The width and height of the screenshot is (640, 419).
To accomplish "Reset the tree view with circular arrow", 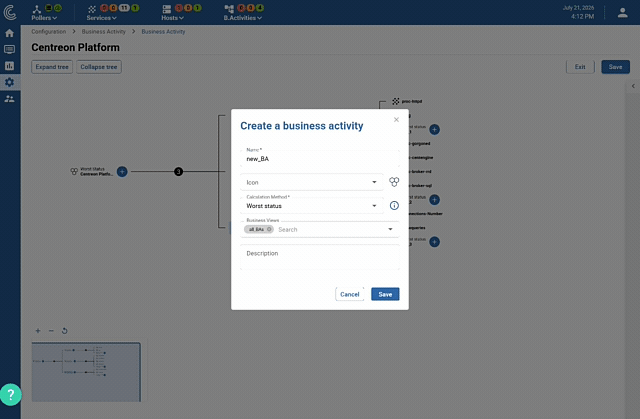I will (64, 331).
